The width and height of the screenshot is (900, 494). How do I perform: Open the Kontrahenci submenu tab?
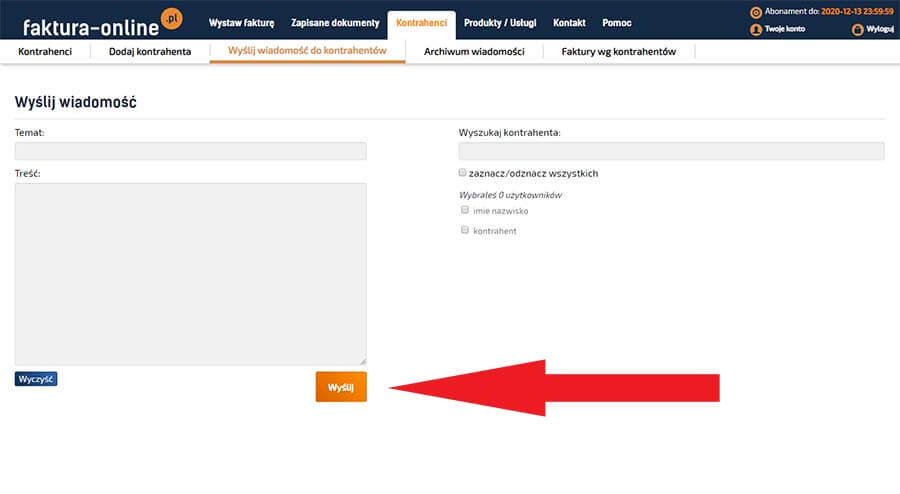tap(45, 52)
